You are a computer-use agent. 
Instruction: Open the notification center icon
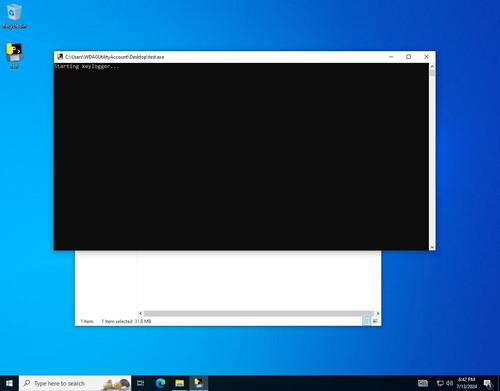(x=488, y=384)
